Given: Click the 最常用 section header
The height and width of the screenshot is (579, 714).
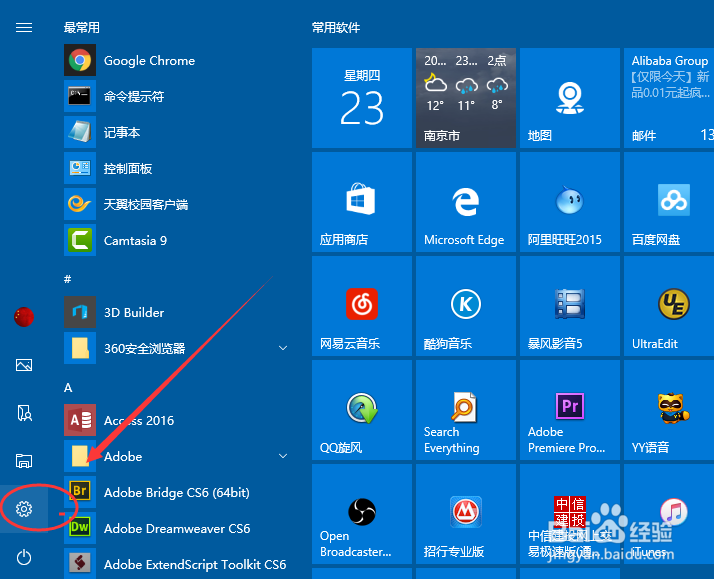Looking at the screenshot, I should [x=82, y=28].
